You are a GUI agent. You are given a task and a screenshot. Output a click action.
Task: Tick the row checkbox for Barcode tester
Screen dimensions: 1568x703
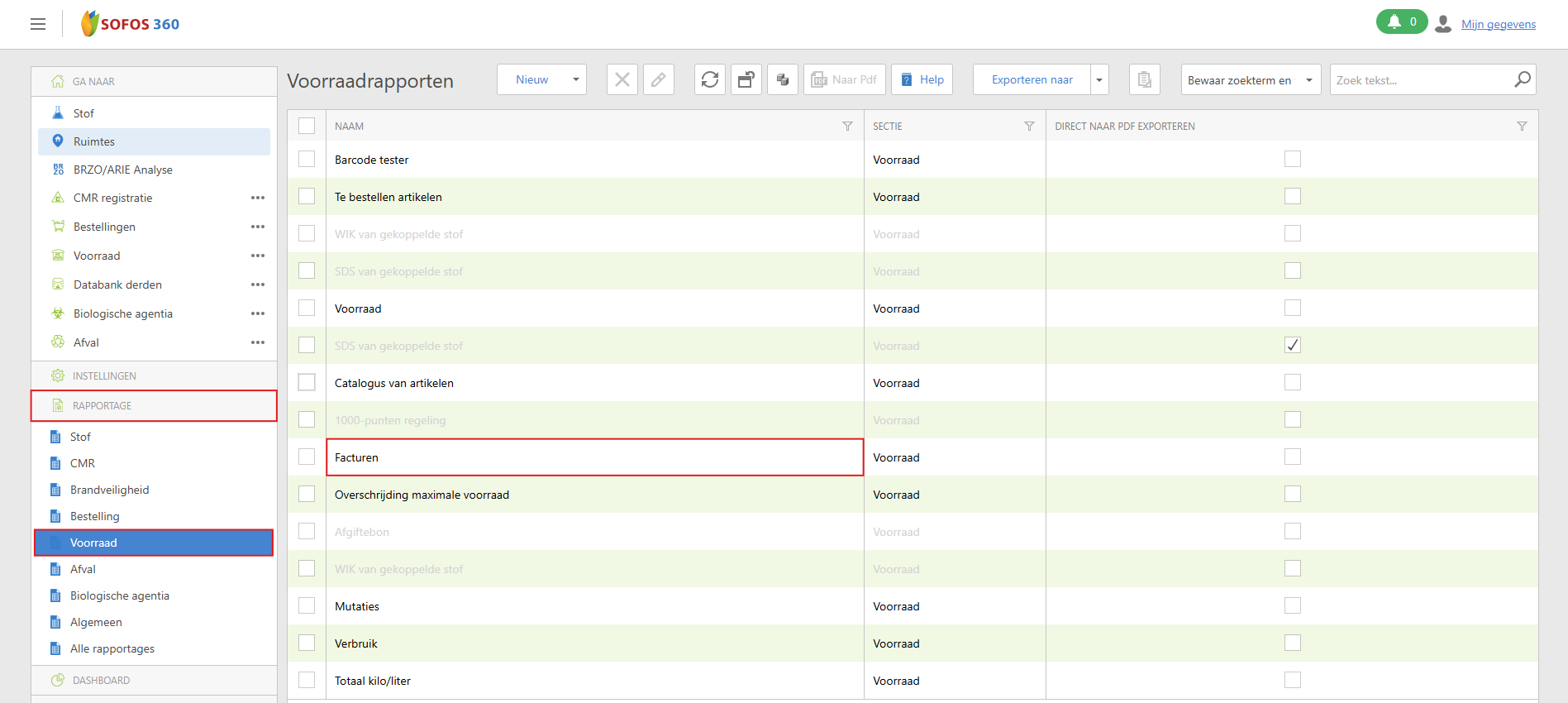[307, 159]
